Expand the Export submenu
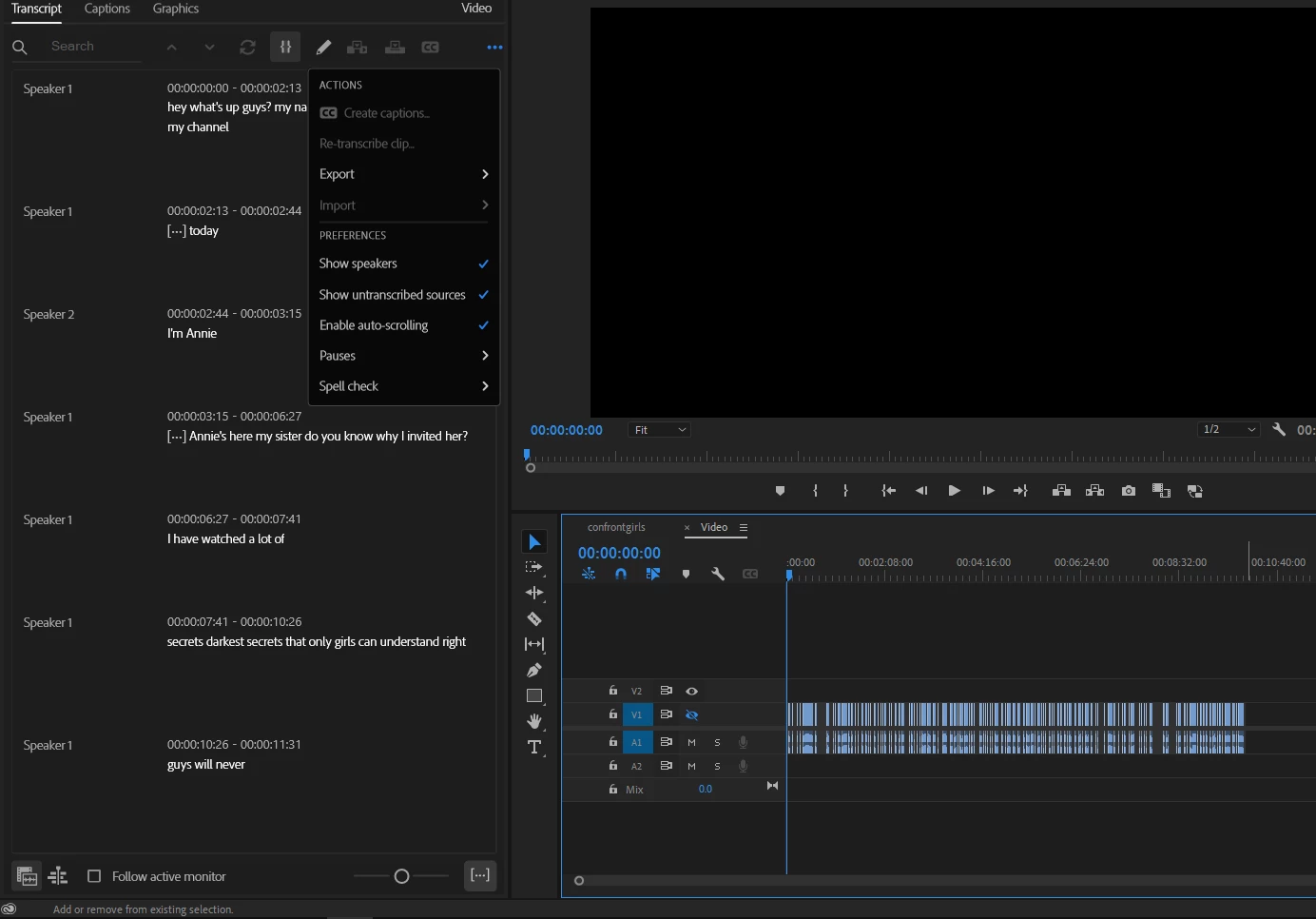The width and height of the screenshot is (1316, 919). (x=403, y=174)
